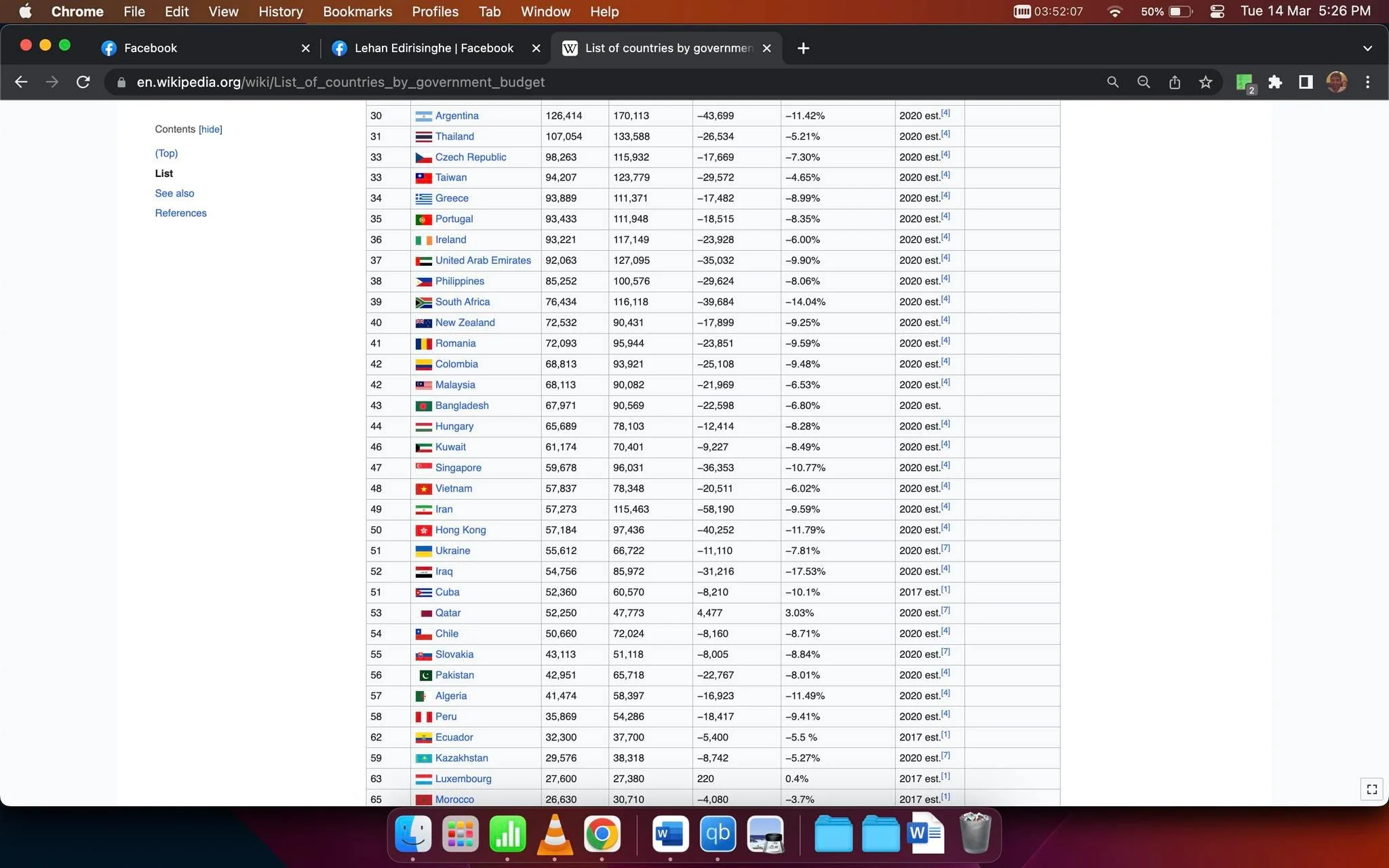Screen dimensions: 1389x868
Task: Open the Chrome profile avatar menu
Action: [x=1336, y=82]
